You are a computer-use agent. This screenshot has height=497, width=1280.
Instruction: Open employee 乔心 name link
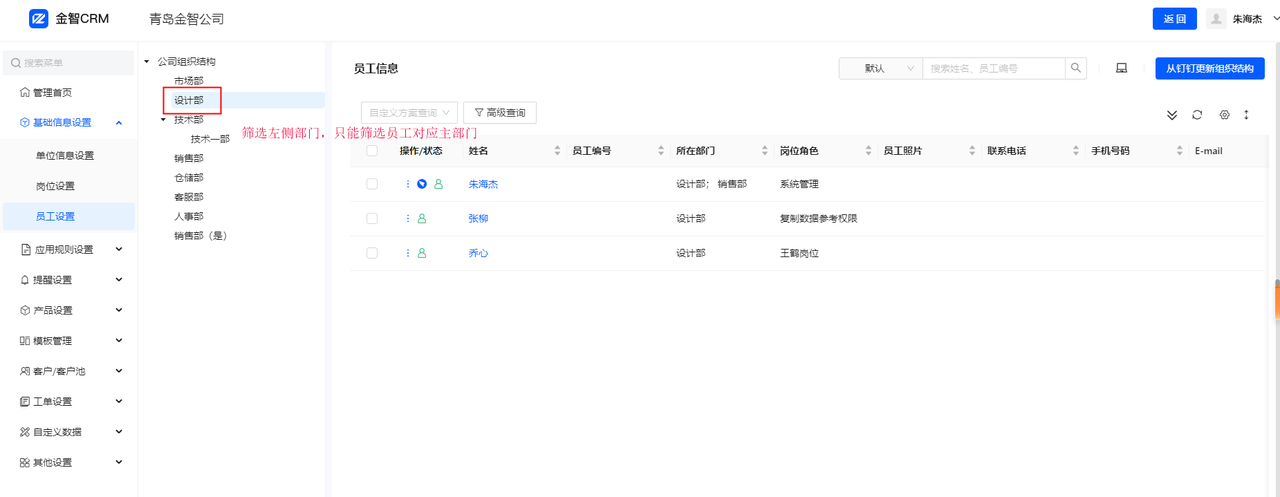pyautogui.click(x=478, y=253)
